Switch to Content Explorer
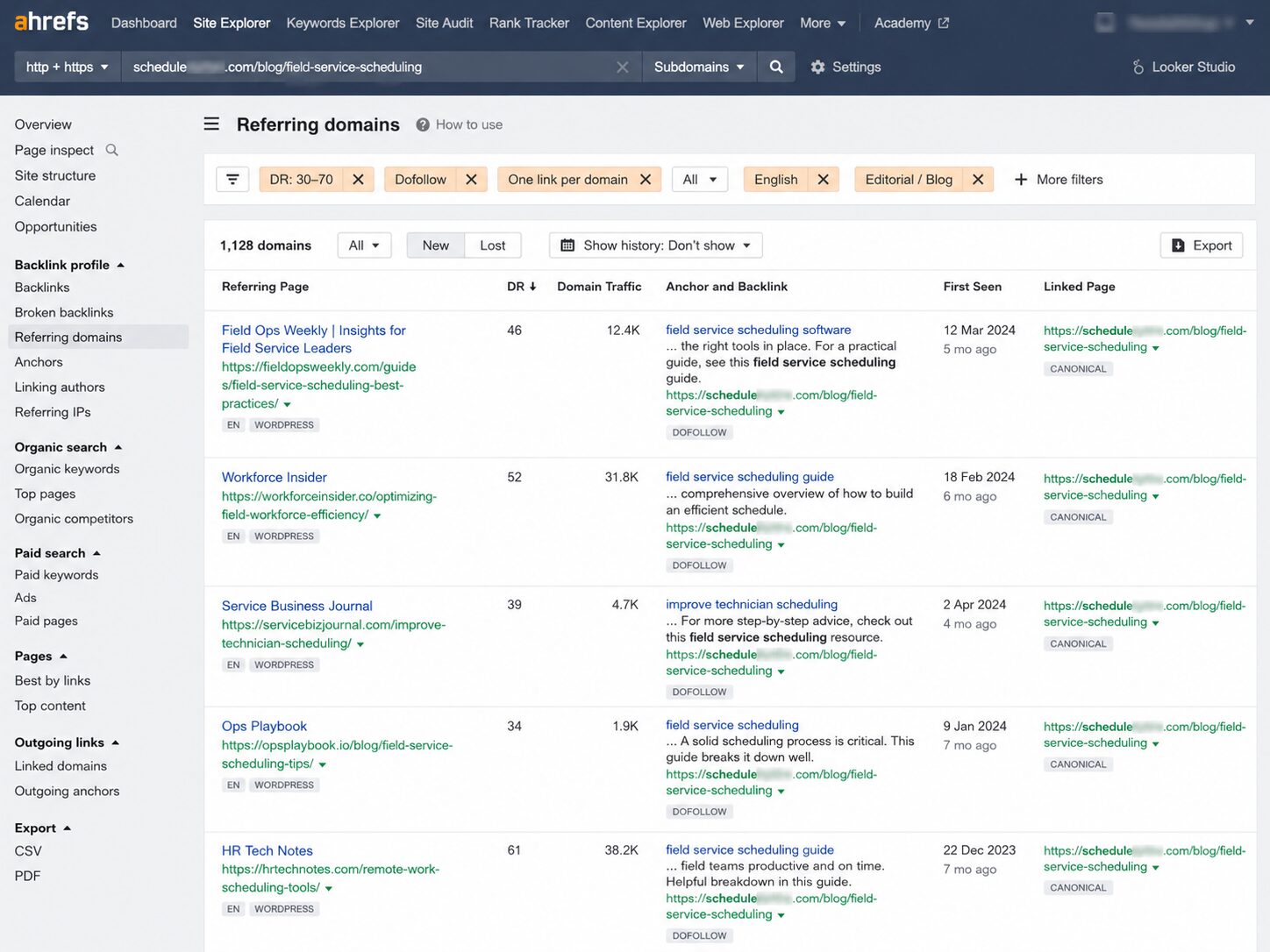Image resolution: width=1270 pixels, height=952 pixels. [x=636, y=23]
